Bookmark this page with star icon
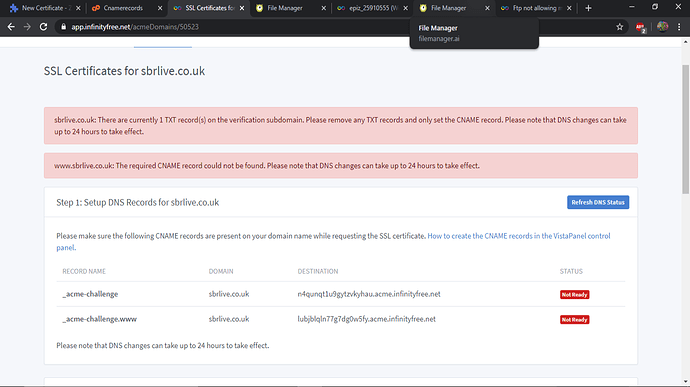 coord(620,27)
